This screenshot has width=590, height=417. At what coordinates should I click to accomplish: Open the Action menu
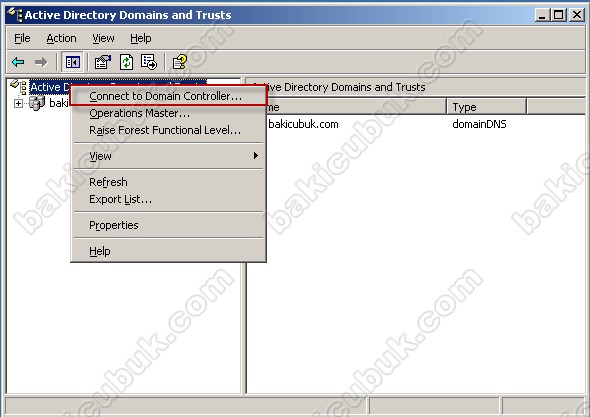61,38
